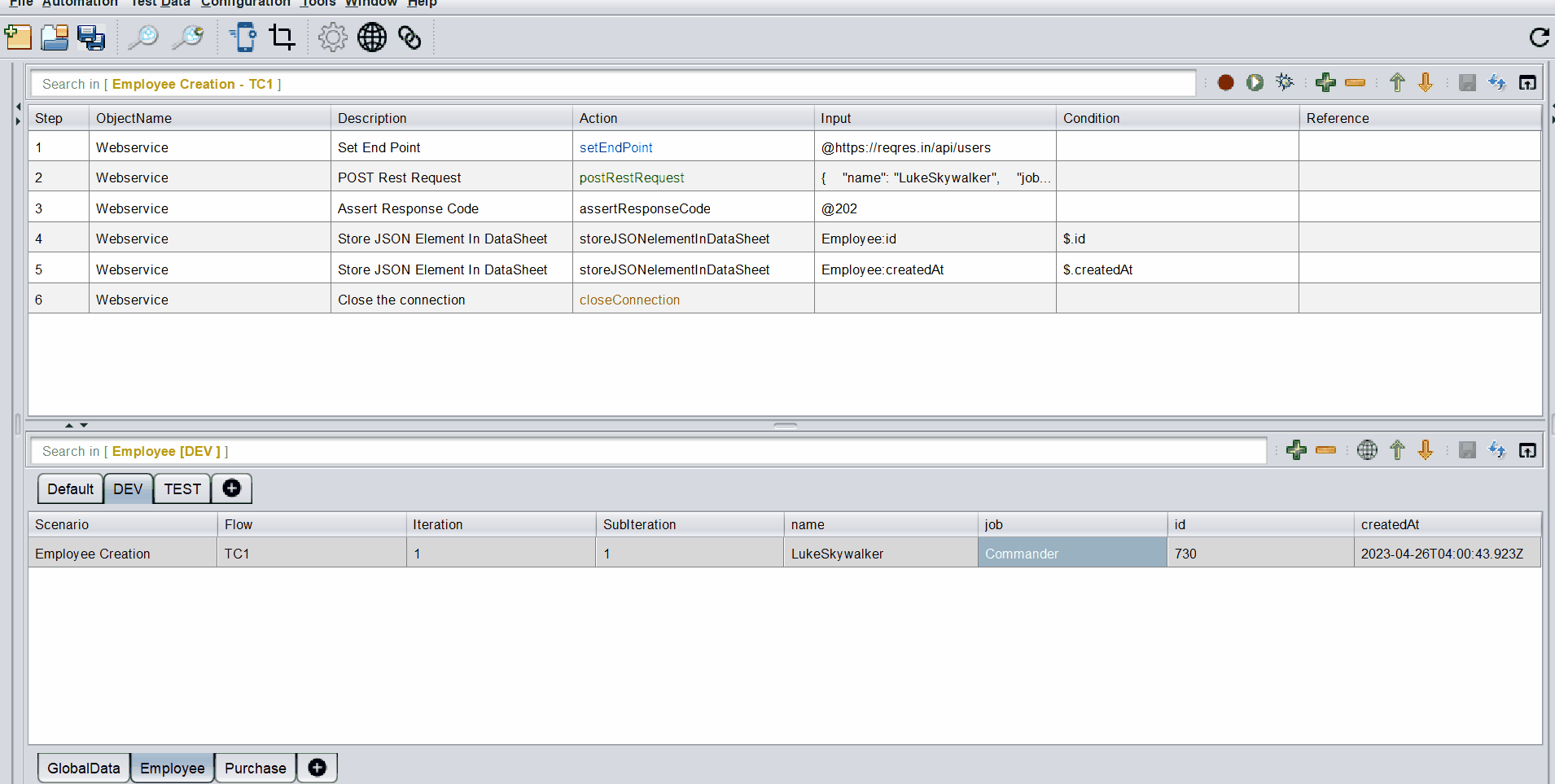1555x784 pixels.
Task: Add a test step with the green plus
Action: tap(1325, 82)
